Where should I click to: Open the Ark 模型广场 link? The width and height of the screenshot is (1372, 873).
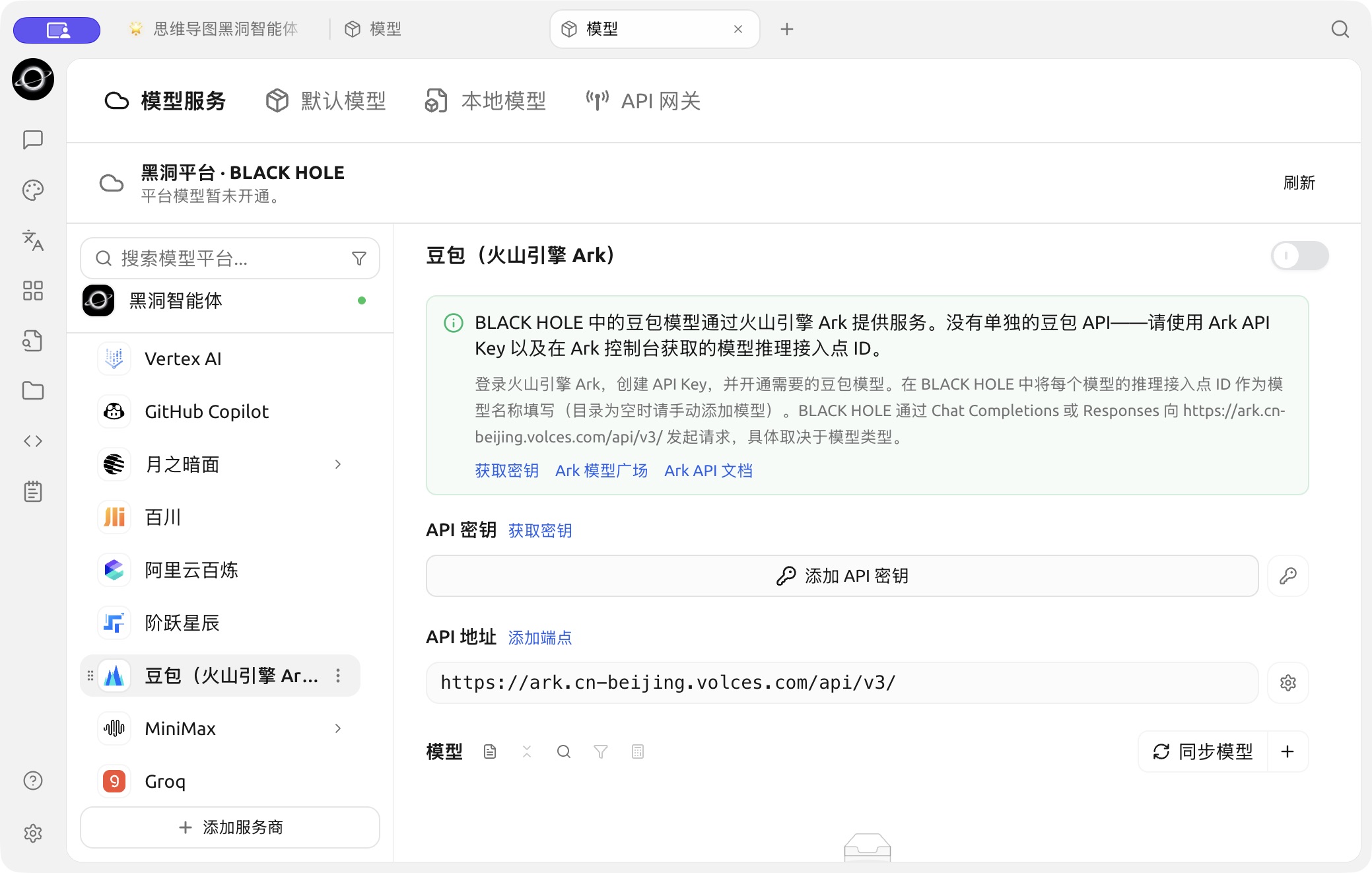601,471
